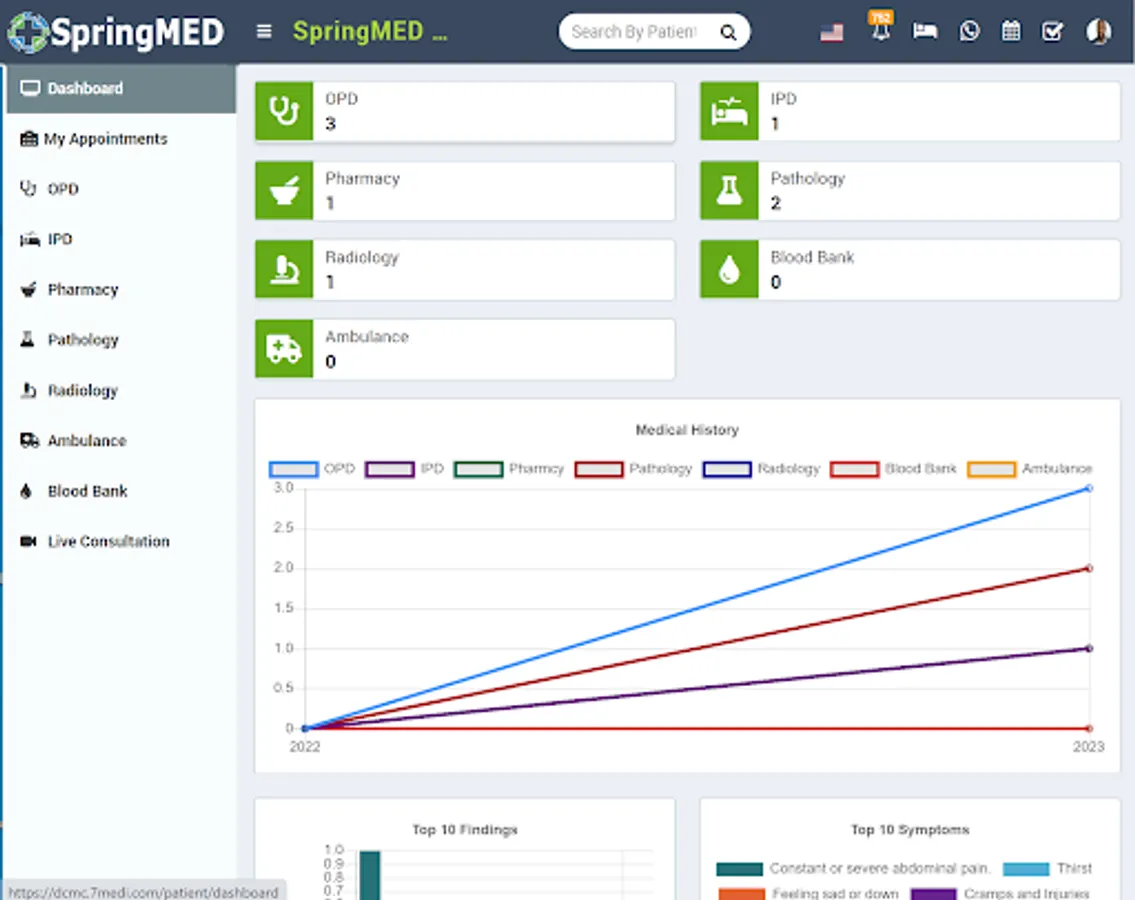Screen dimensions: 1135x900
Task: Select Dashboard in the sidebar
Action: click(x=120, y=88)
